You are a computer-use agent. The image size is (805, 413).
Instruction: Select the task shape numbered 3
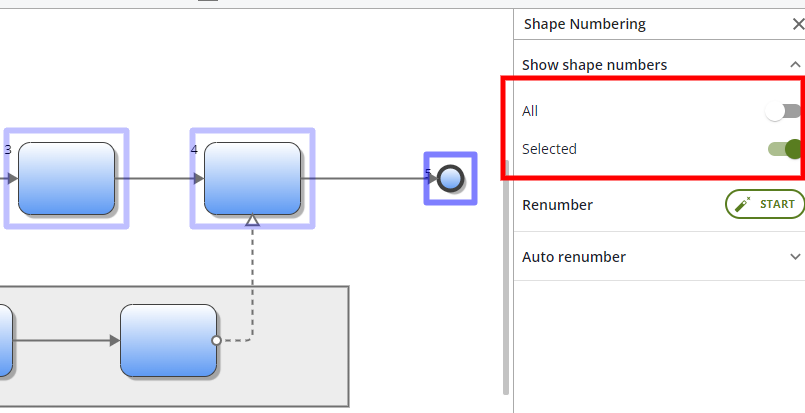tap(67, 179)
